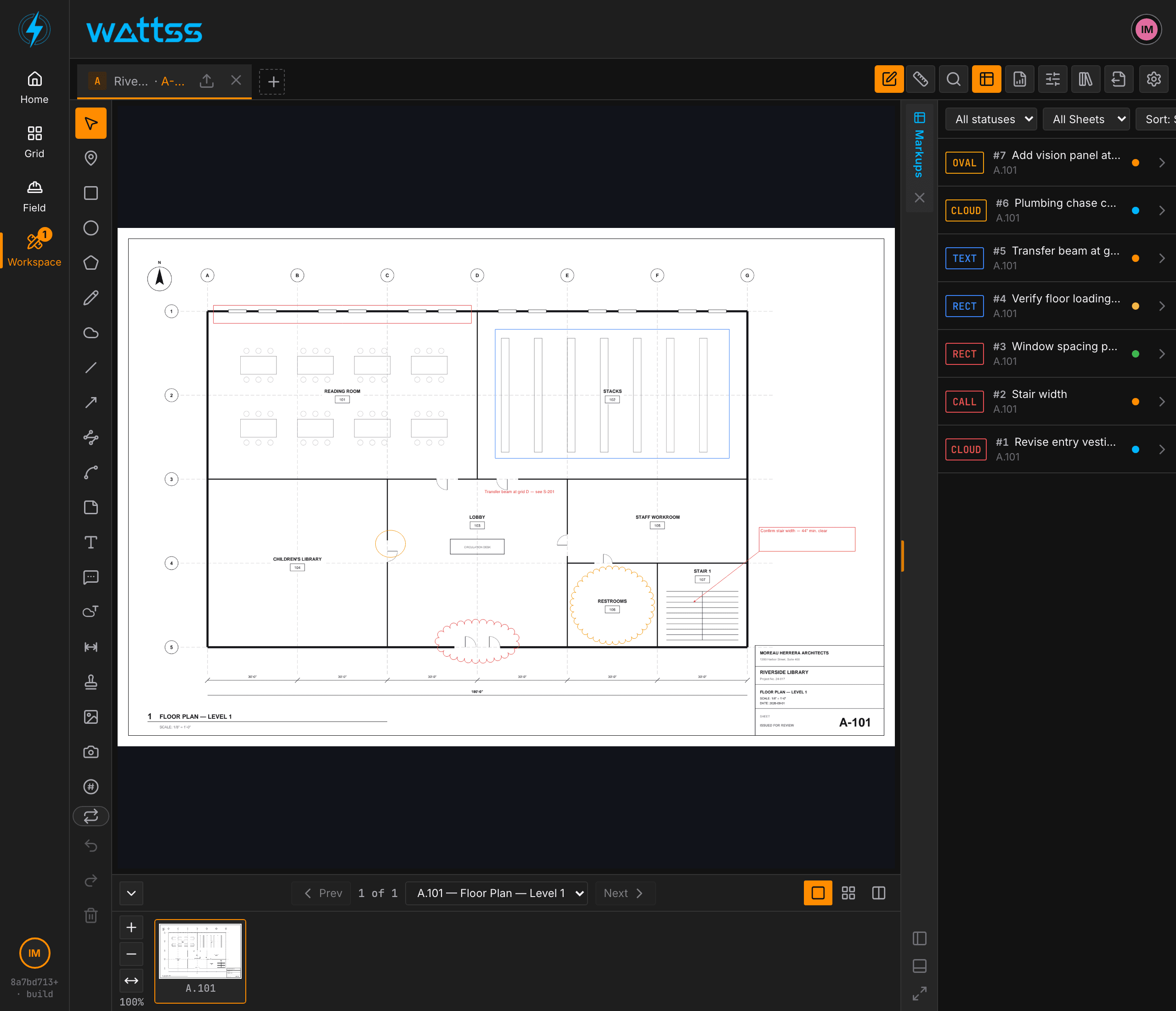This screenshot has height=1011, width=1176.
Task: Switch to split compare view
Action: 878,893
